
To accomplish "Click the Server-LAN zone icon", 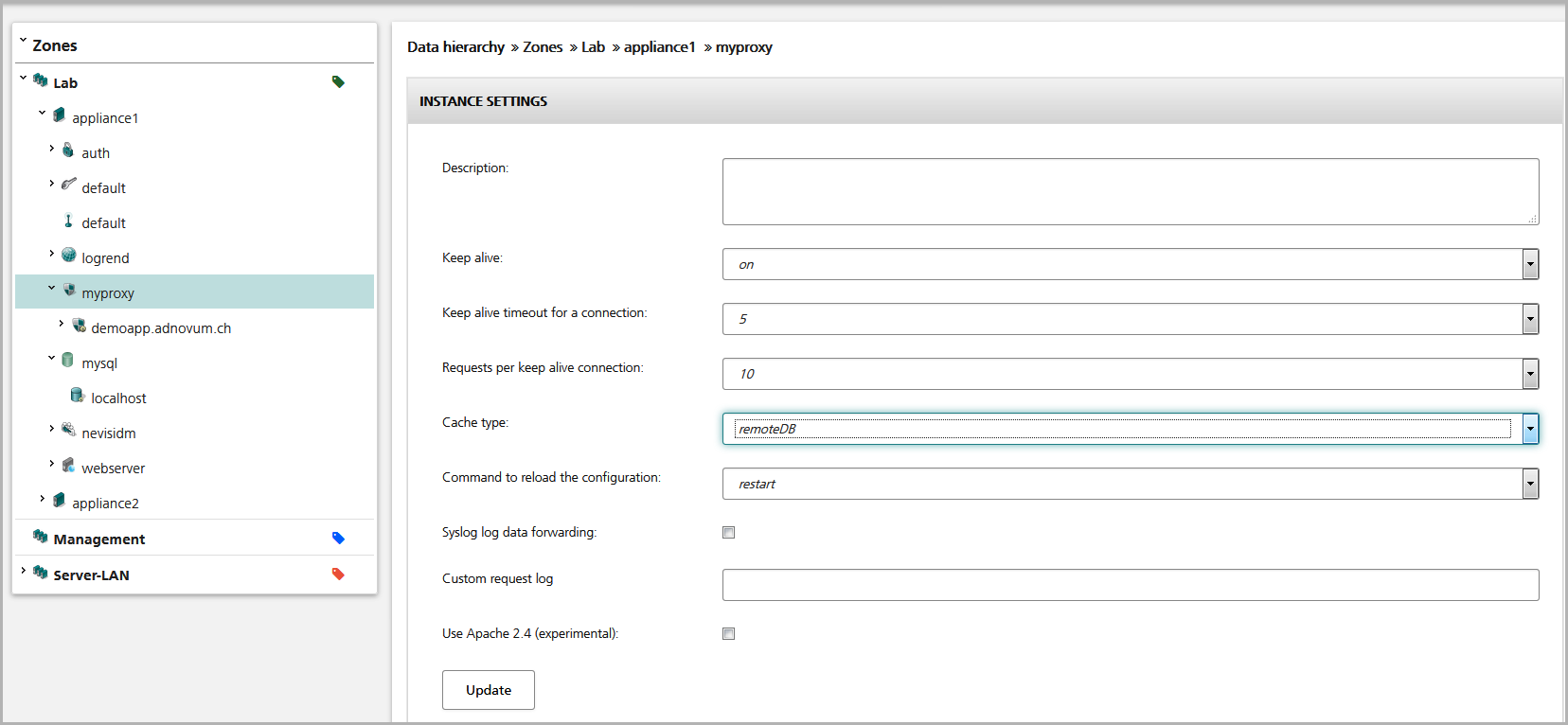I will pos(40,573).
